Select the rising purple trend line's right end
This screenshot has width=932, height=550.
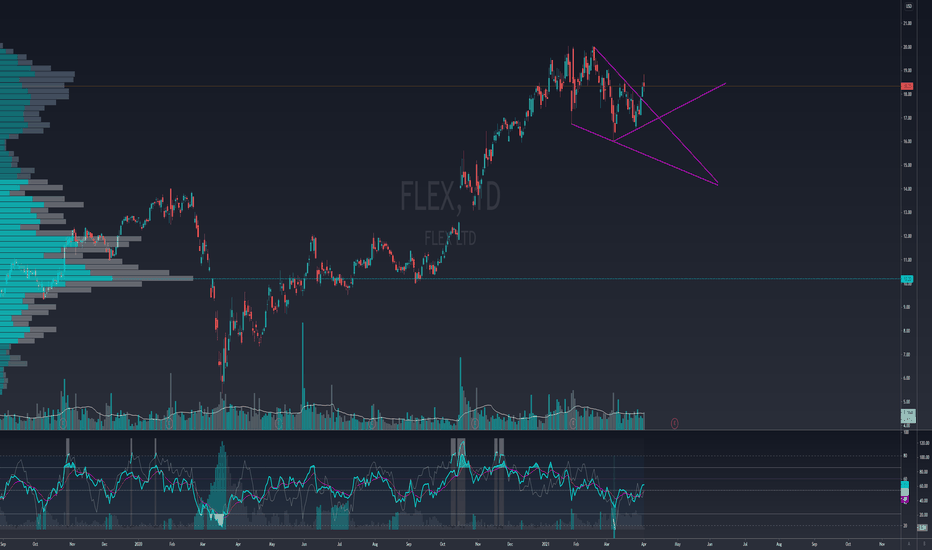pos(725,84)
